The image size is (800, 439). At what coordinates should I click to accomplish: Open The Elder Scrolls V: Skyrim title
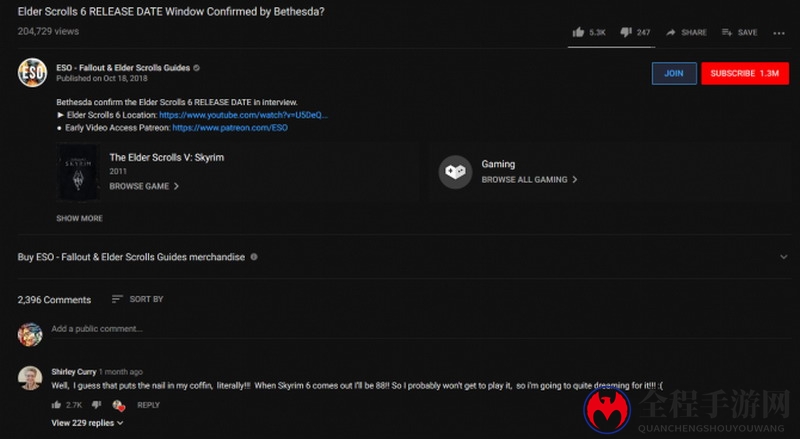click(167, 157)
